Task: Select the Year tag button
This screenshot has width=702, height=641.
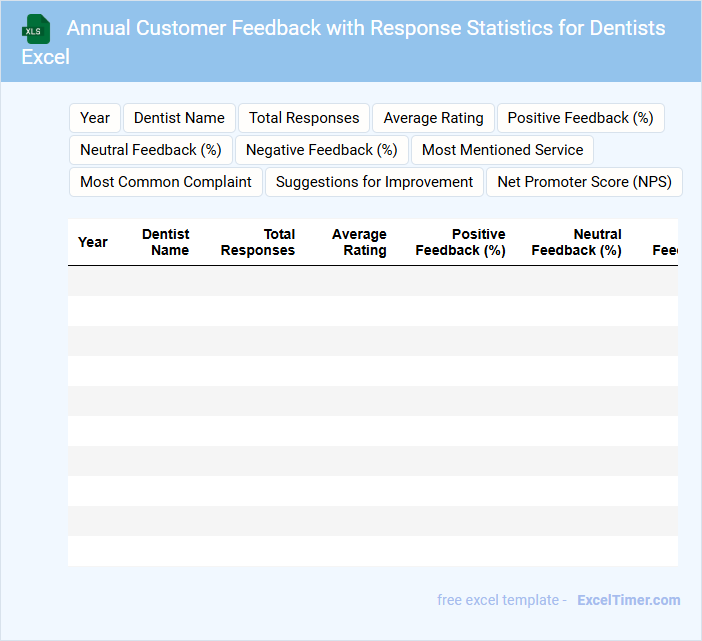Action: pyautogui.click(x=95, y=118)
